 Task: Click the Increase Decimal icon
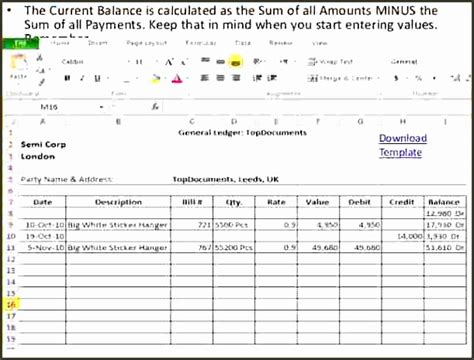pyautogui.click(x=456, y=78)
